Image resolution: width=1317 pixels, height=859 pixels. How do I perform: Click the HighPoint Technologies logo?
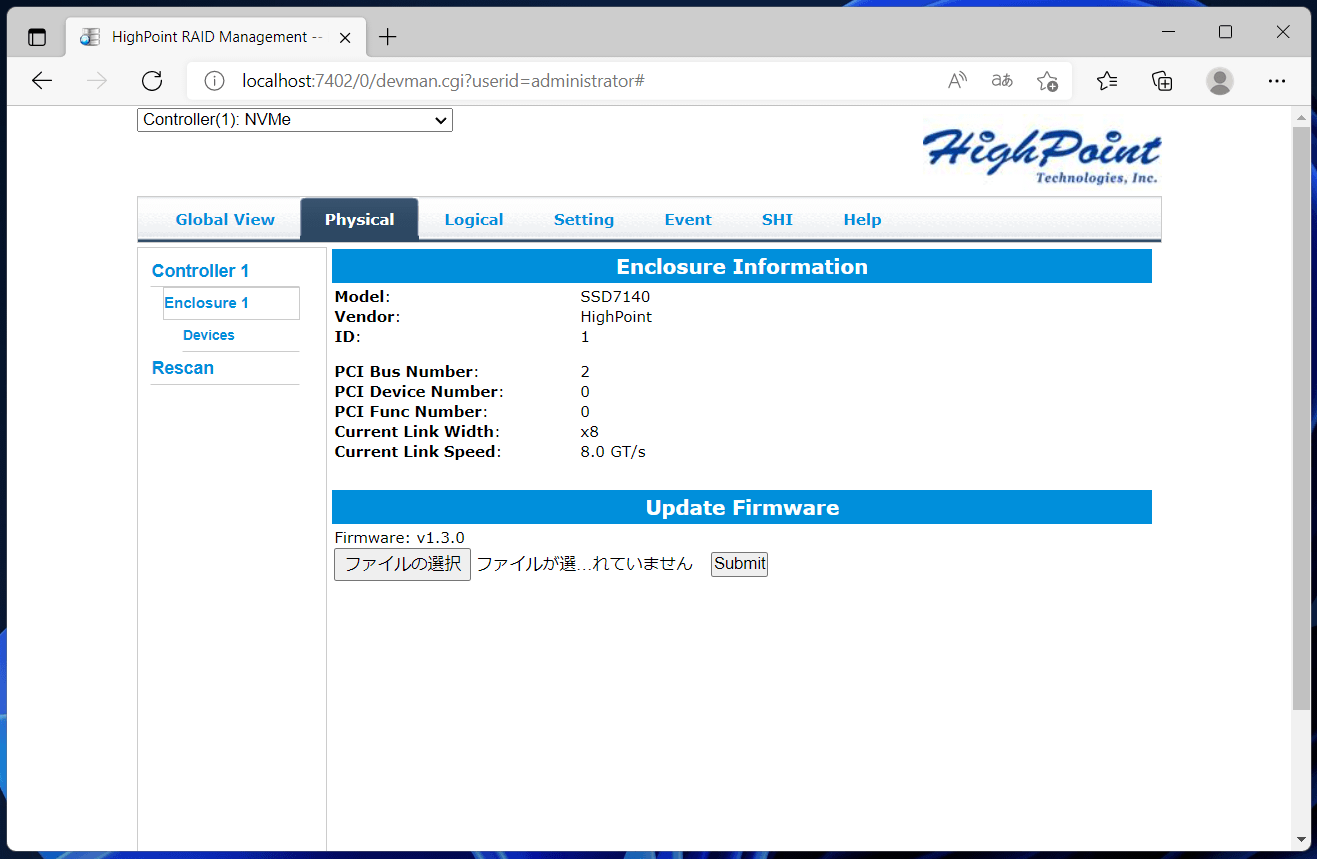(1041, 156)
